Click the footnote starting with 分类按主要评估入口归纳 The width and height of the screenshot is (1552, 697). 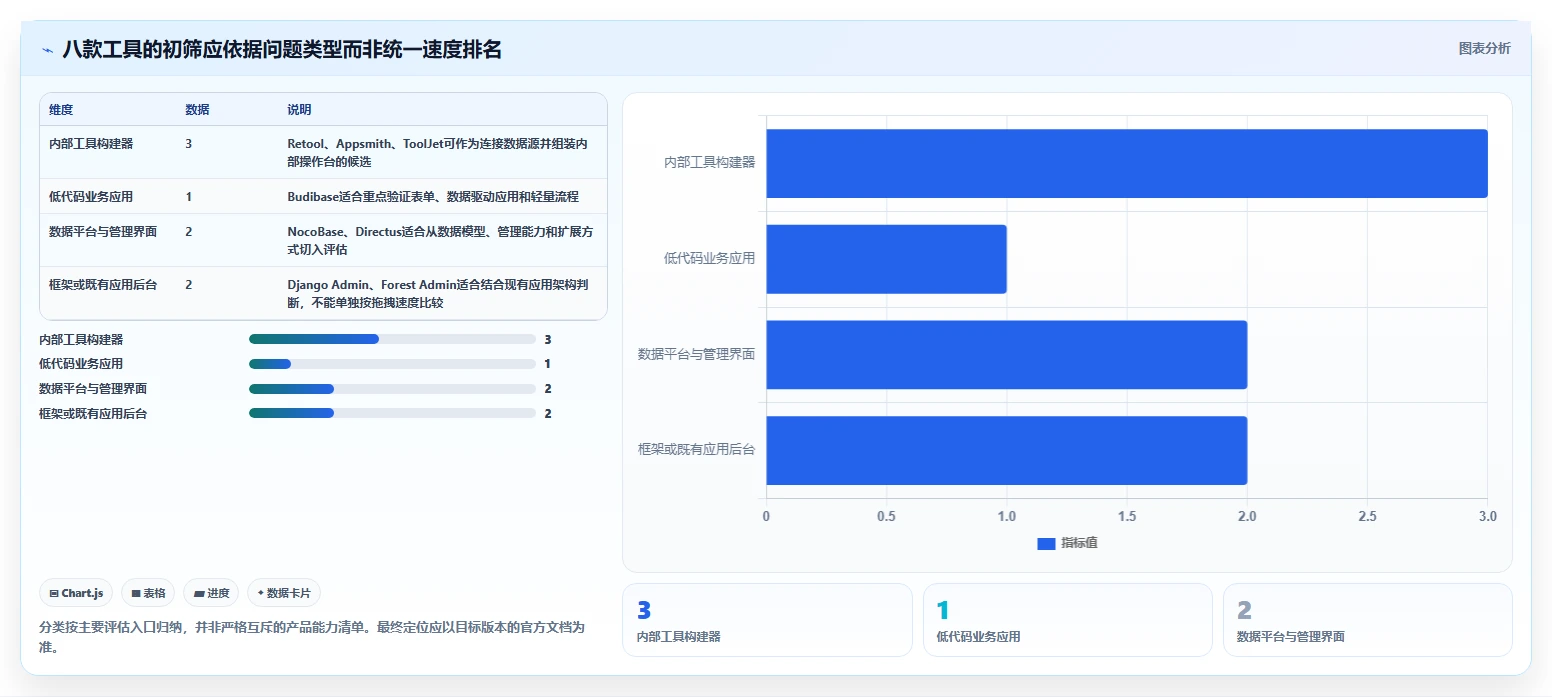312,637
